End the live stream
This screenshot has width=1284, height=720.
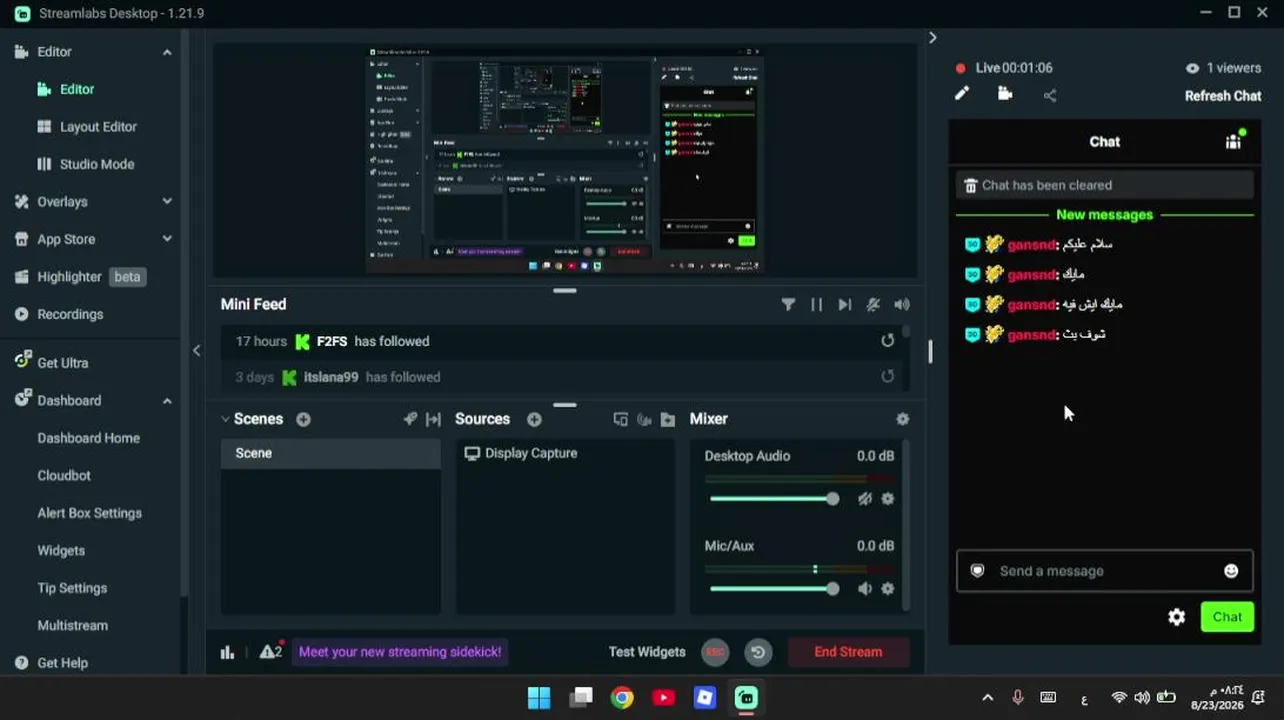tap(848, 652)
